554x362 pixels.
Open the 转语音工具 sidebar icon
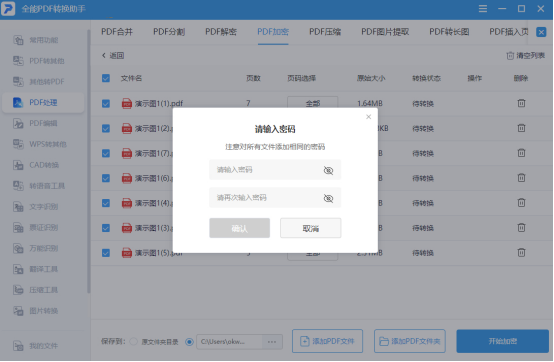(x=18, y=186)
